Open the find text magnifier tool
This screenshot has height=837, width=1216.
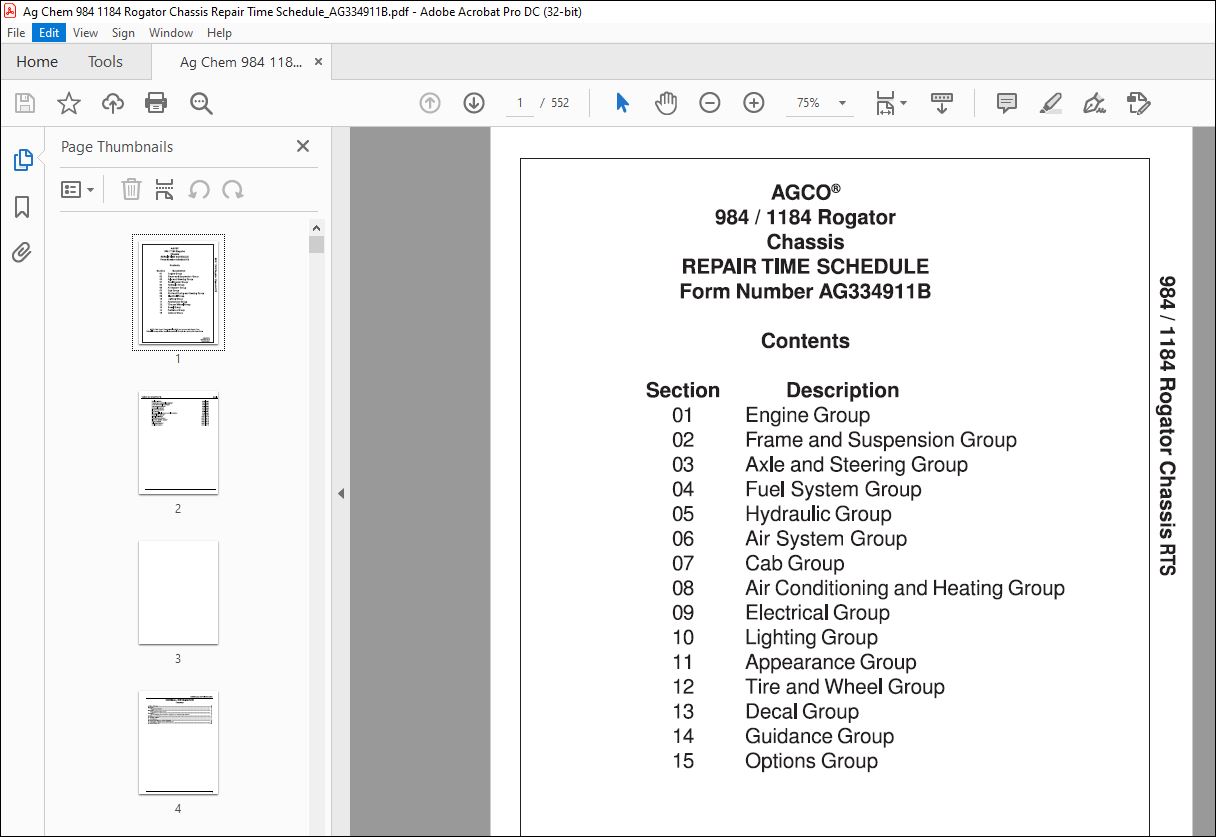(201, 103)
